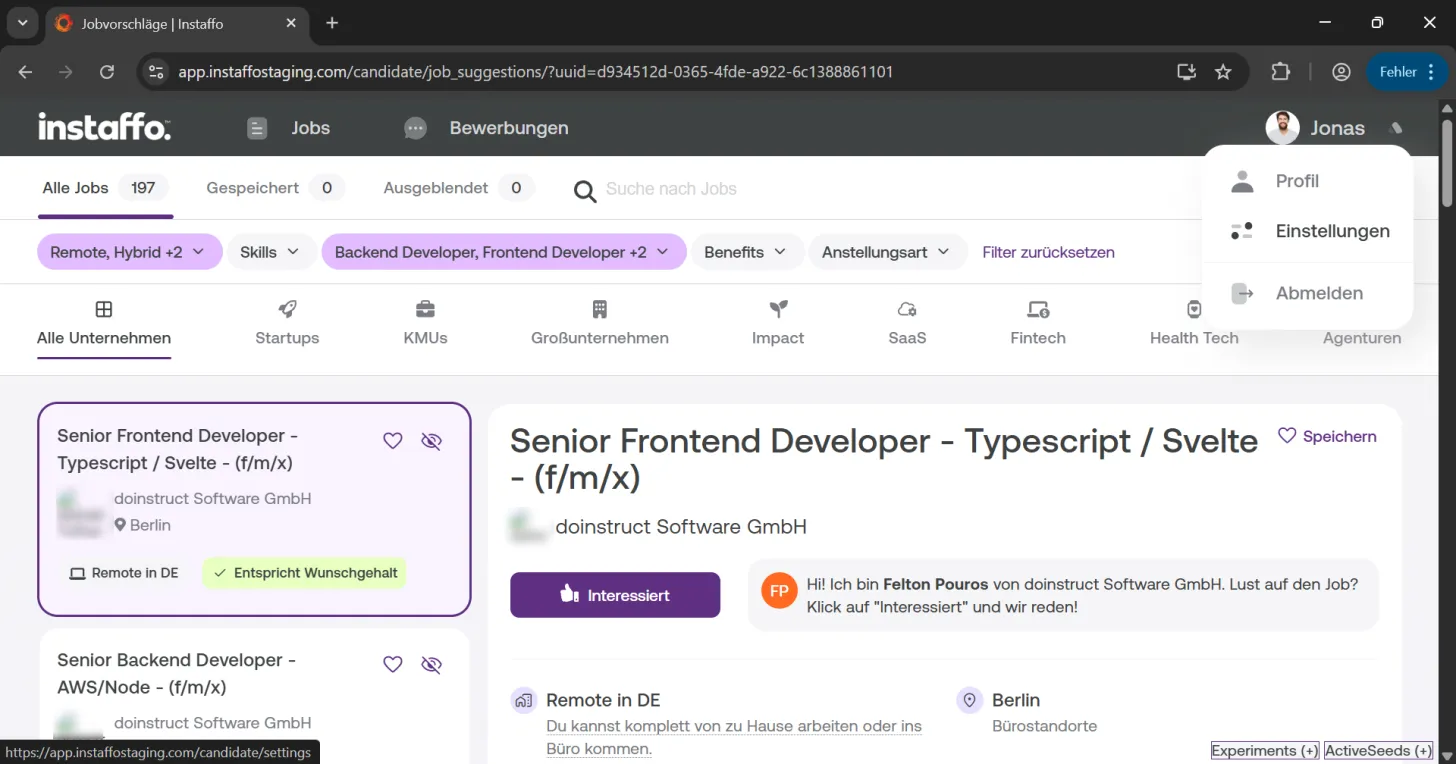Click the Filter zurücksetzen link
Screen dimensions: 1456x764
1048,252
